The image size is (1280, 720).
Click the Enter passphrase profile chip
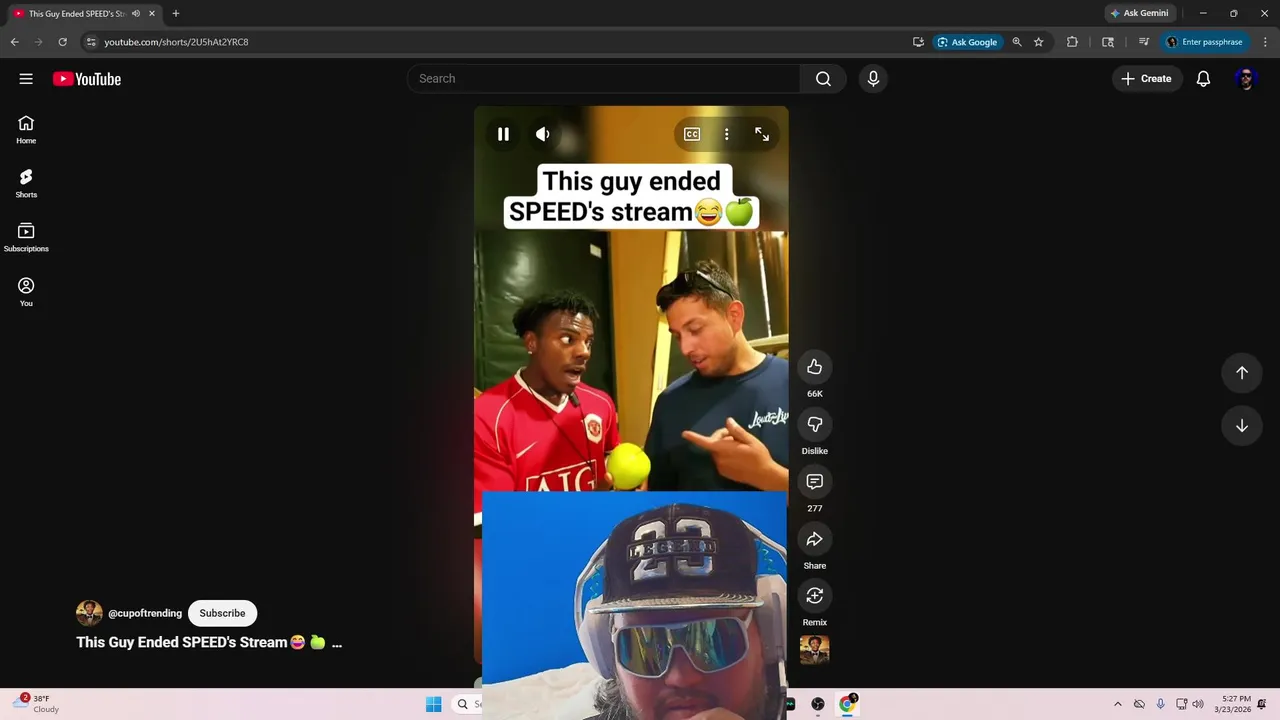coord(1205,42)
